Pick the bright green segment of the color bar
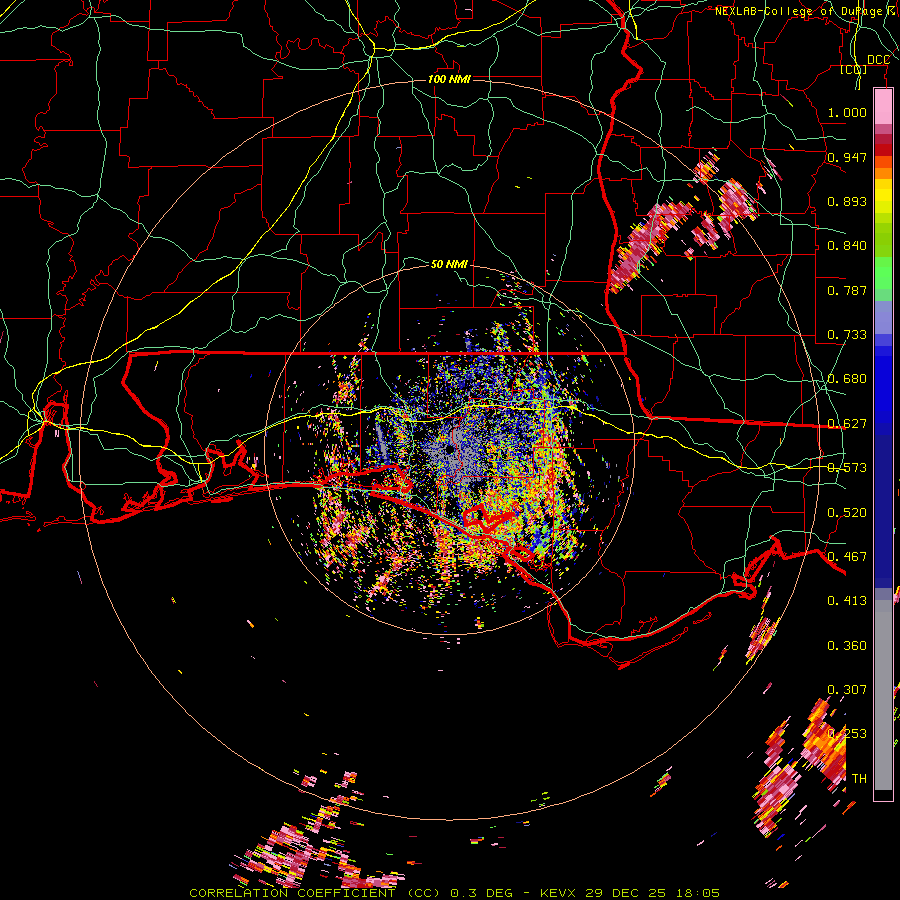900x900 pixels. point(883,273)
